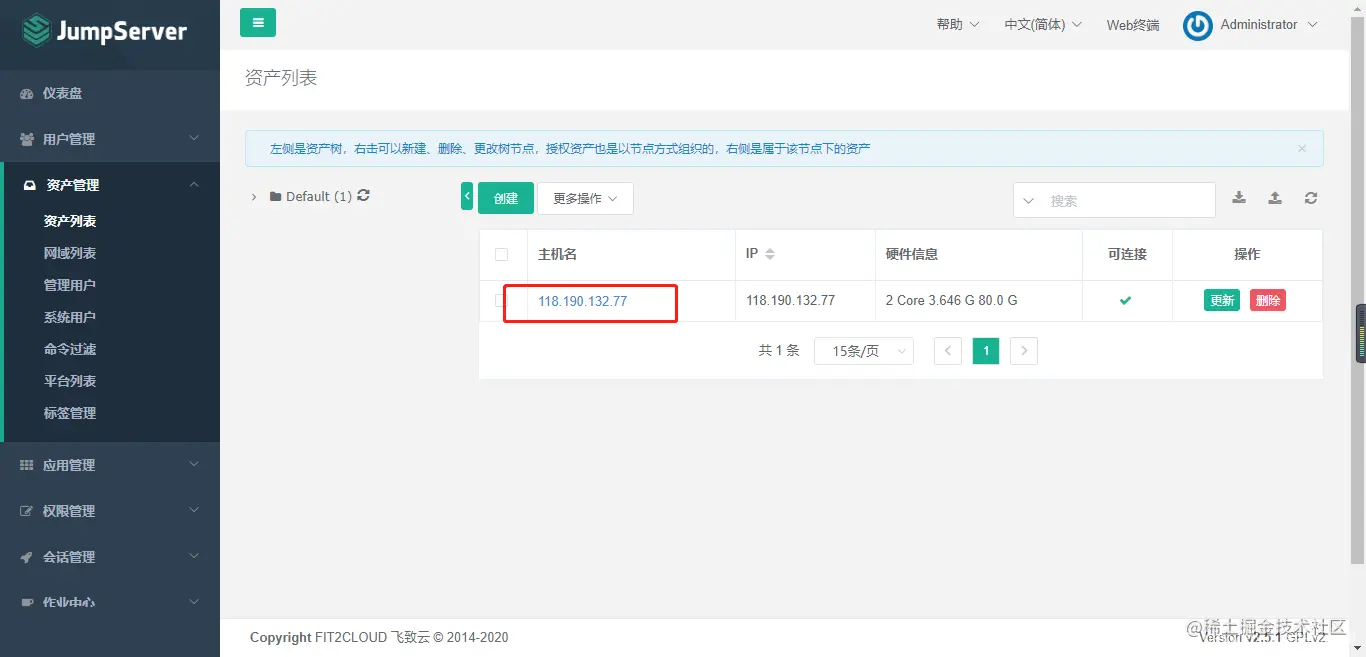The image size is (1366, 657).
Task: Select 系统用户 in the sidebar
Action: 70,317
